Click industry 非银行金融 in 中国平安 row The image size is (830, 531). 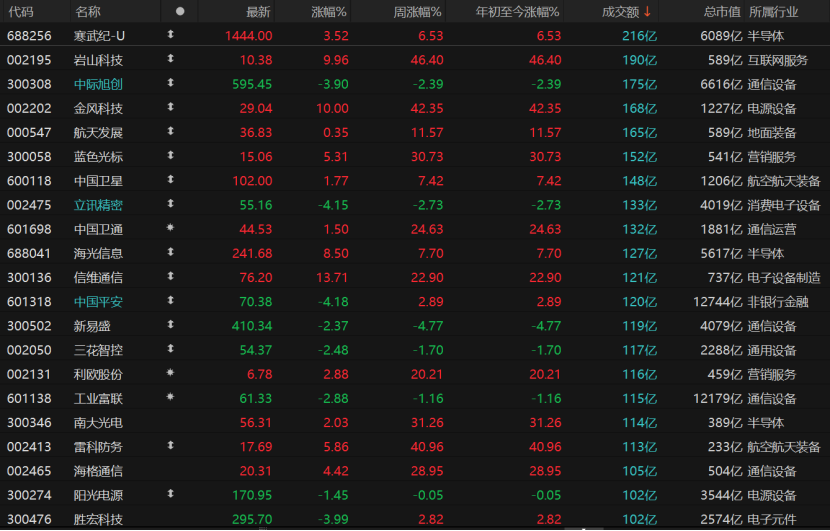tap(778, 302)
